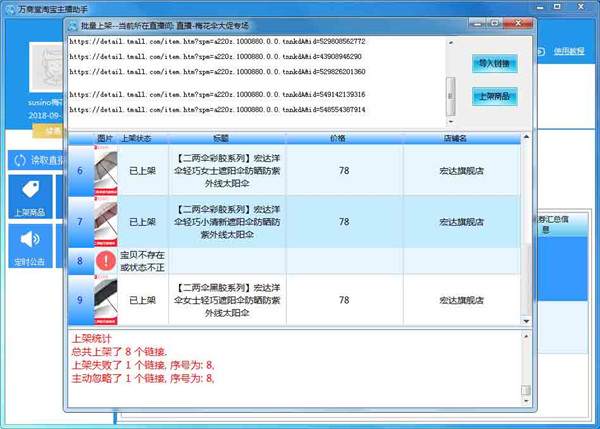600x429 pixels.
Task: Click the red warning icon in row 8
Action: click(x=106, y=261)
